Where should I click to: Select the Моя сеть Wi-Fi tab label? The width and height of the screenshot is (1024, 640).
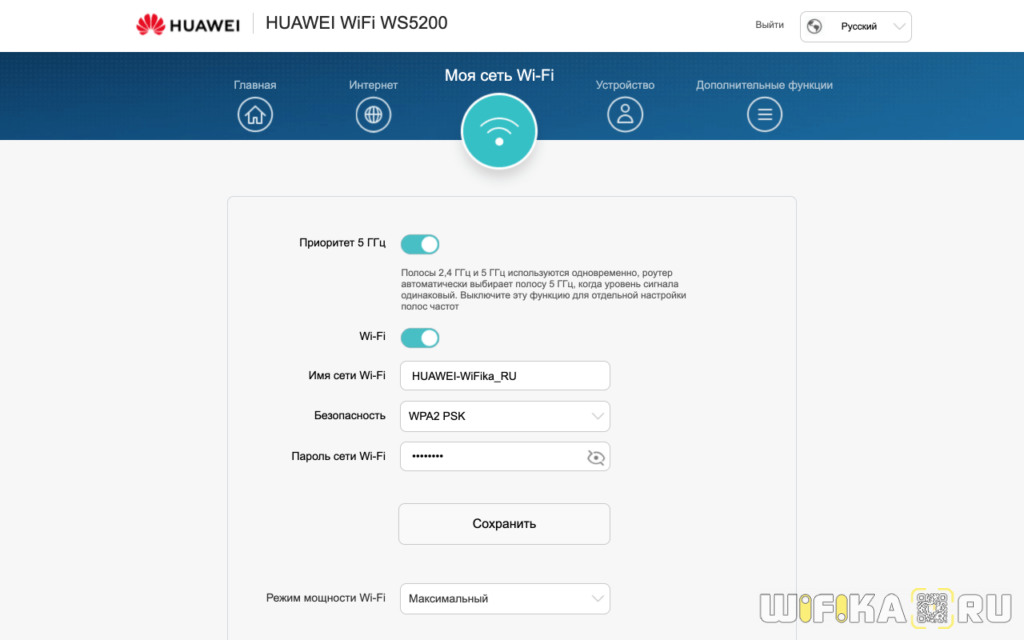coord(499,75)
